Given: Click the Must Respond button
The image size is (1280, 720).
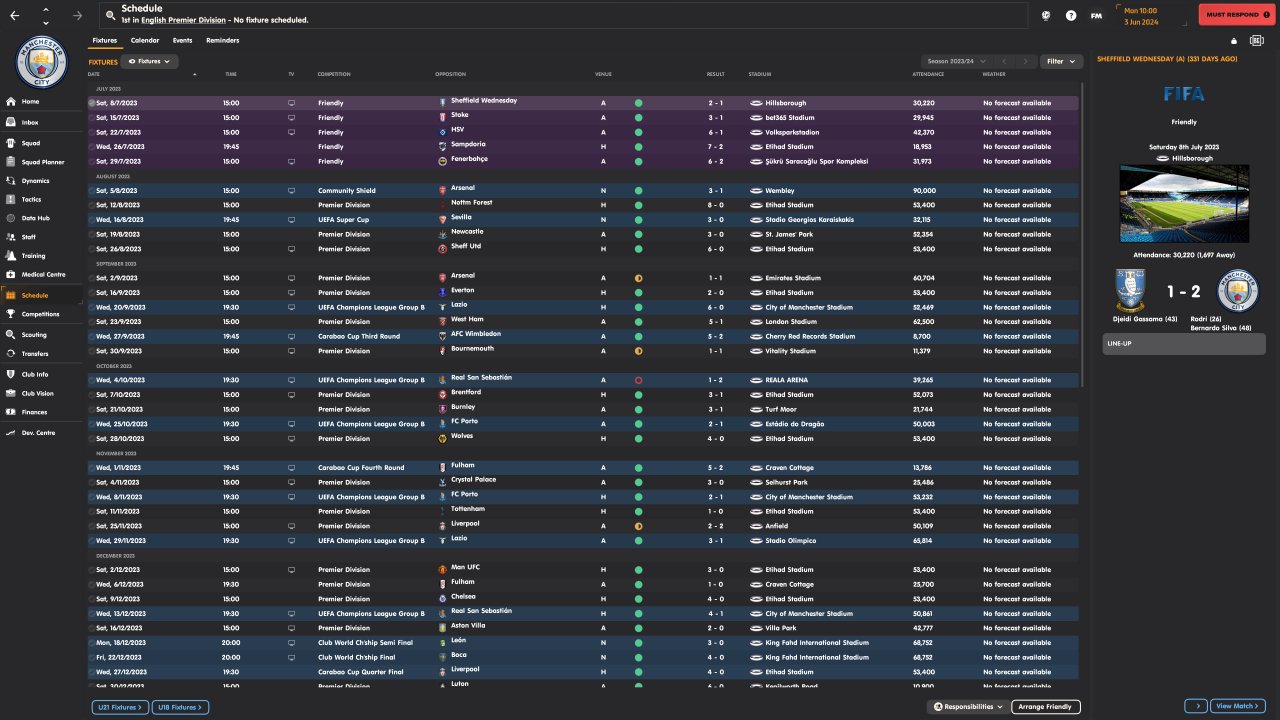Looking at the screenshot, I should coord(1236,15).
